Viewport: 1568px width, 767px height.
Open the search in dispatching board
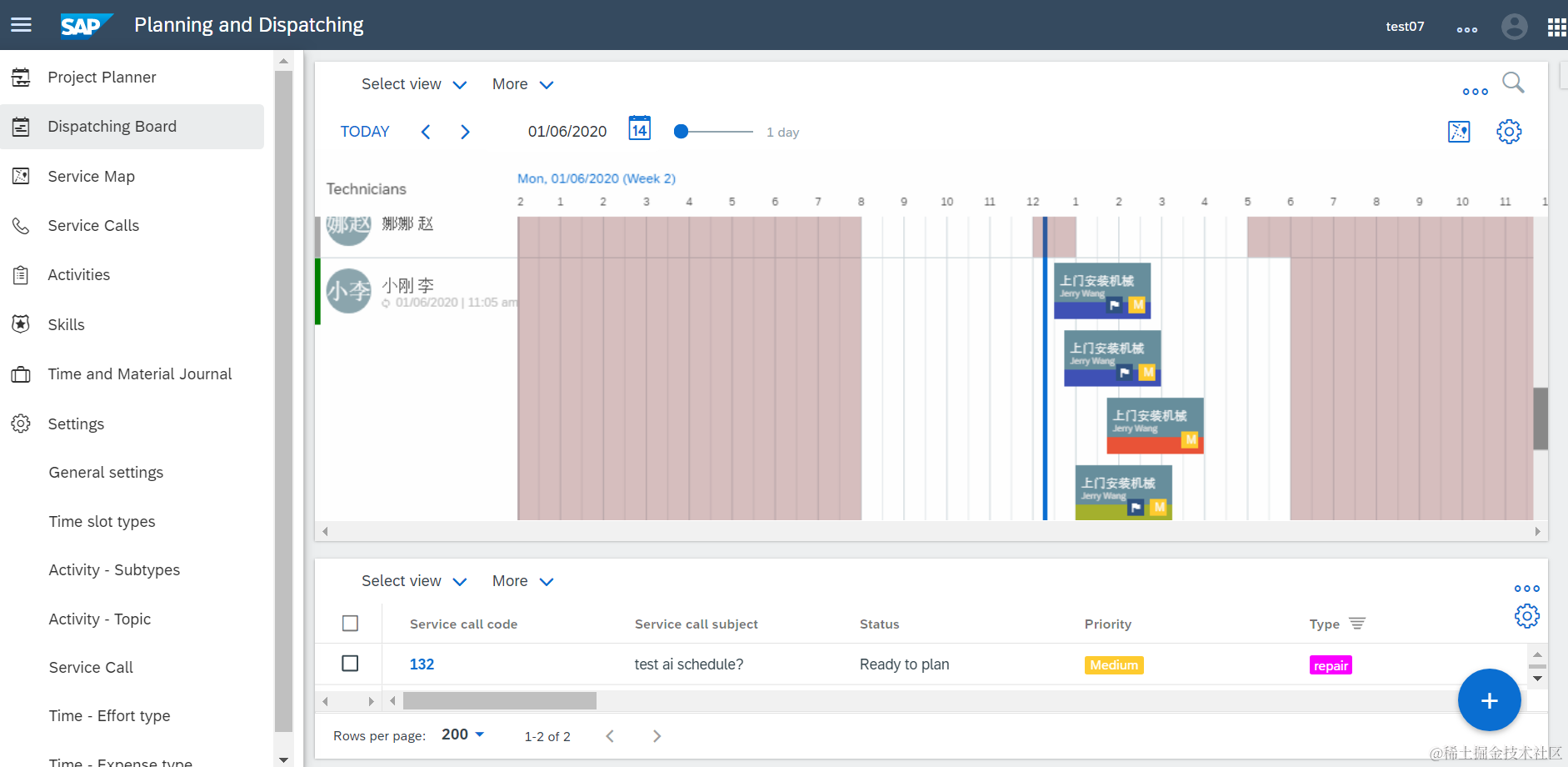[x=1513, y=83]
